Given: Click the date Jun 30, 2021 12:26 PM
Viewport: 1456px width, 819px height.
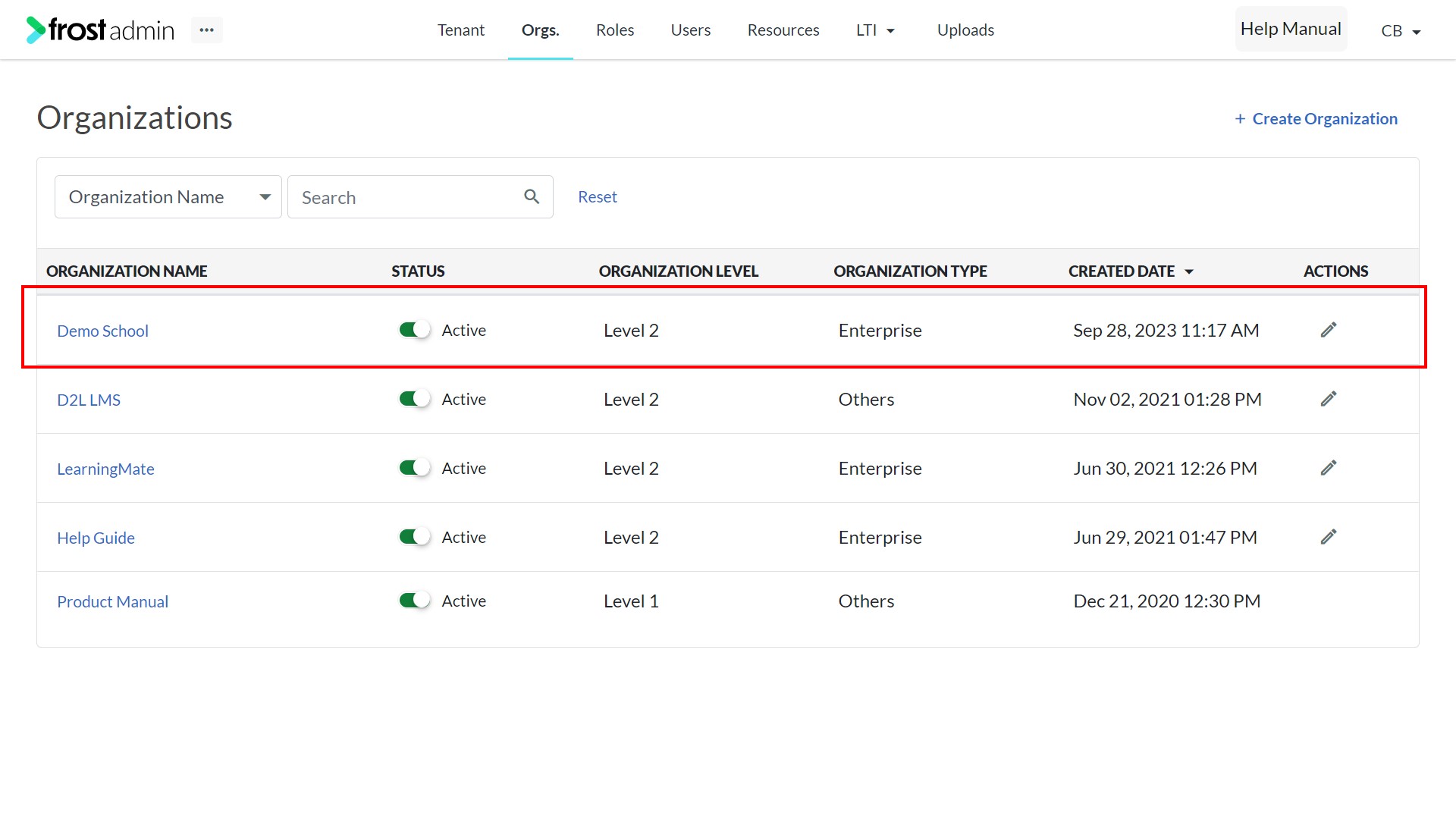Looking at the screenshot, I should (x=1165, y=469).
